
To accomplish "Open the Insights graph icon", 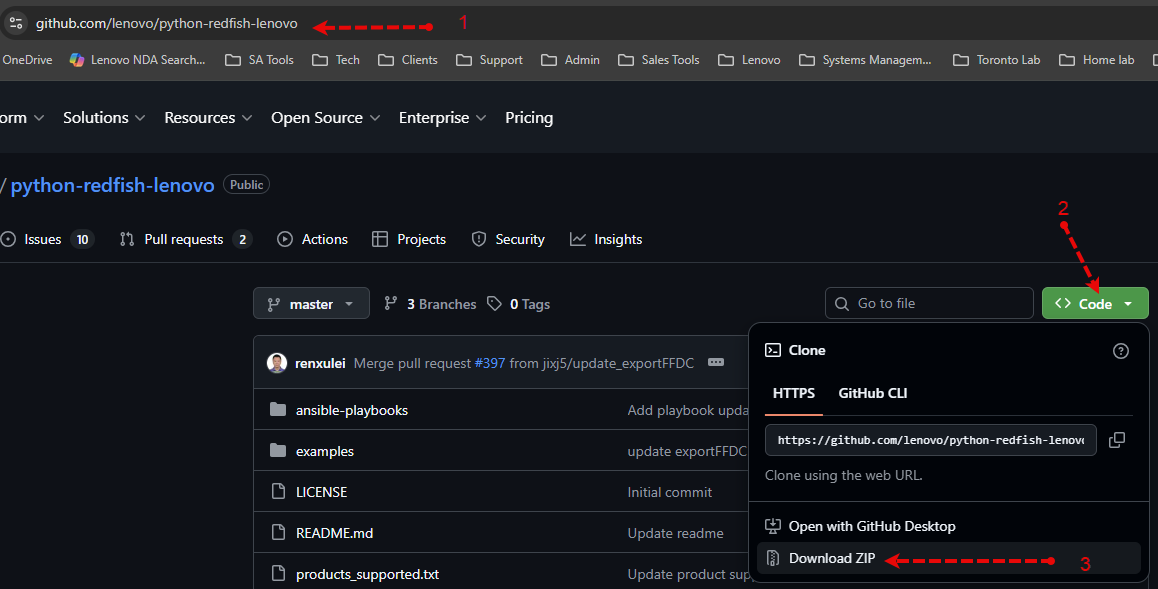I will point(578,239).
